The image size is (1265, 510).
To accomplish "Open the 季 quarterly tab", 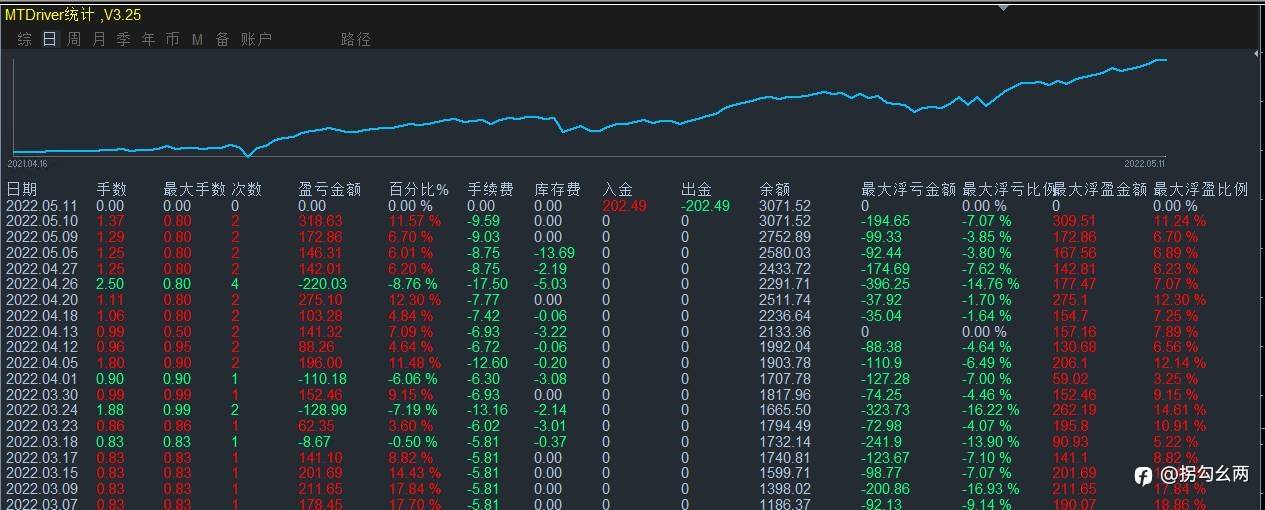I will 123,39.
